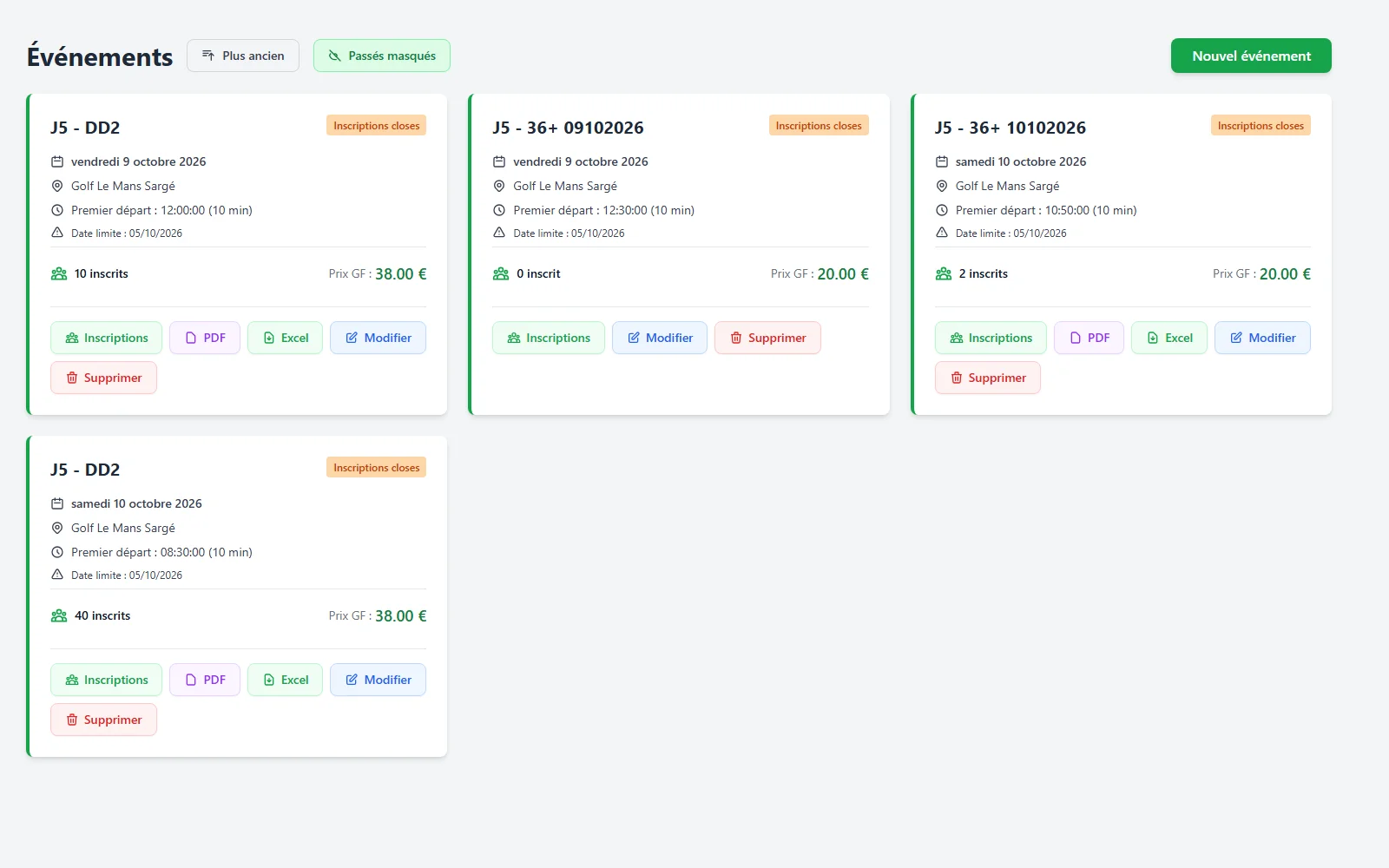Modify the DD2 event of vendredi 9 octobre
The image size is (1389, 868).
378,338
